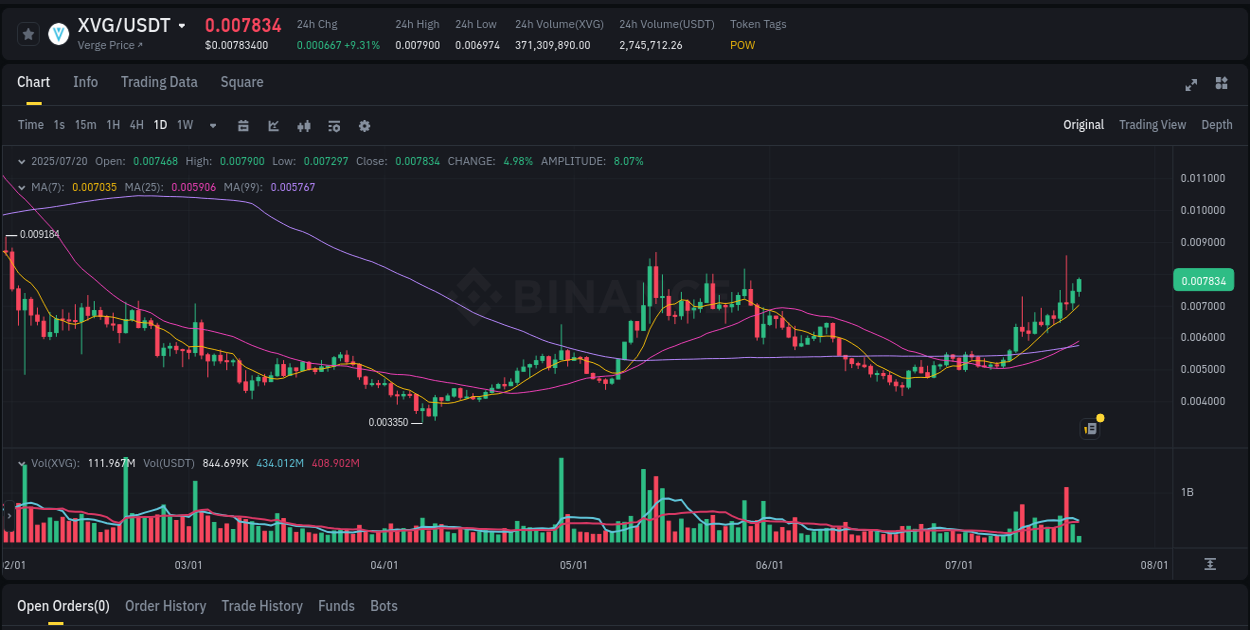
Task: Collapse the OHLC info row chevron
Action: point(21,160)
